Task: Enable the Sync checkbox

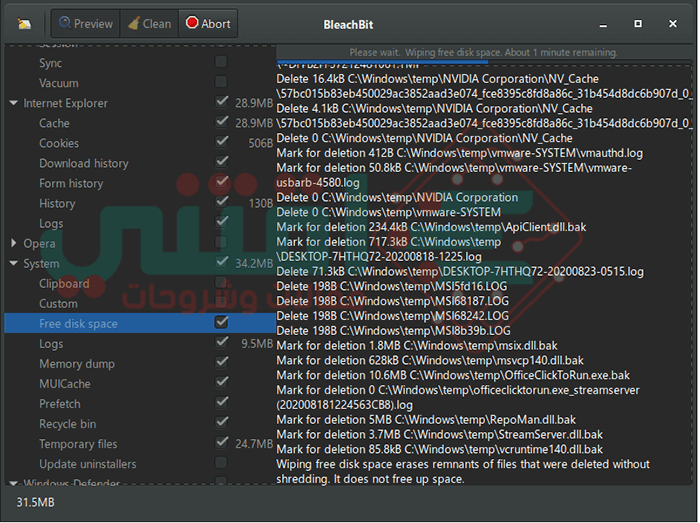Action: [221, 62]
